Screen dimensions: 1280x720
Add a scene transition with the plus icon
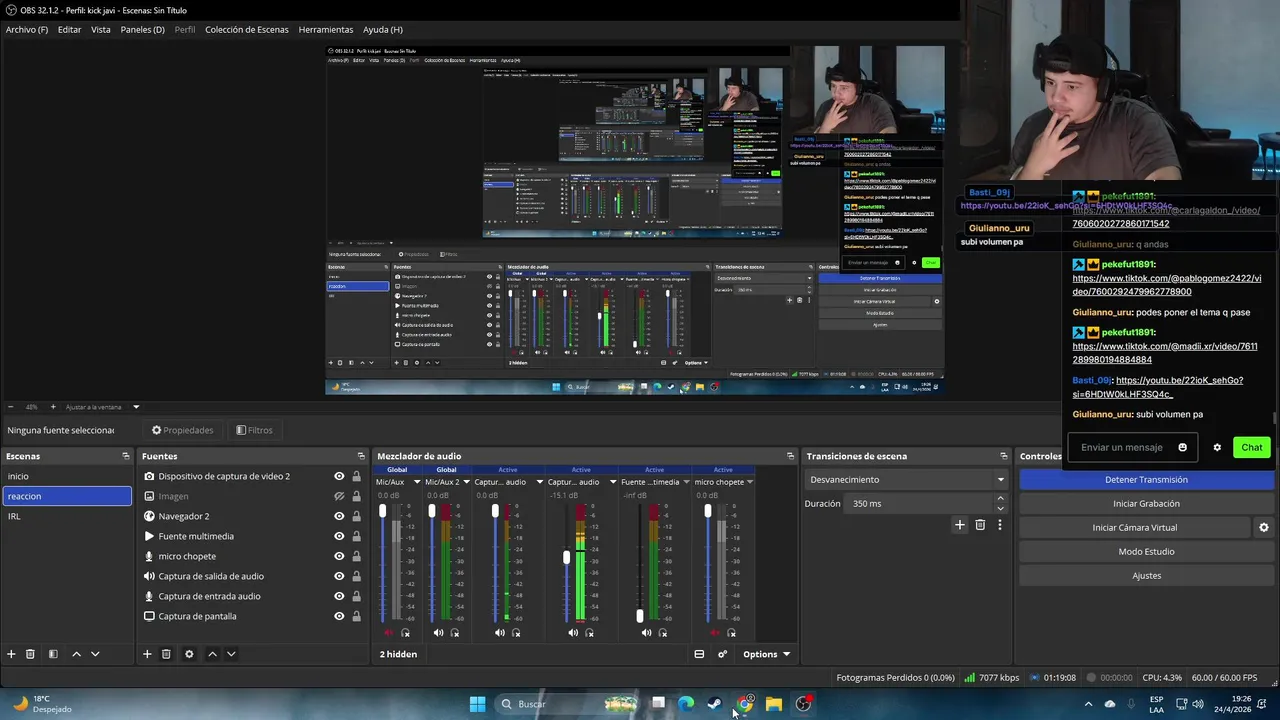click(960, 524)
